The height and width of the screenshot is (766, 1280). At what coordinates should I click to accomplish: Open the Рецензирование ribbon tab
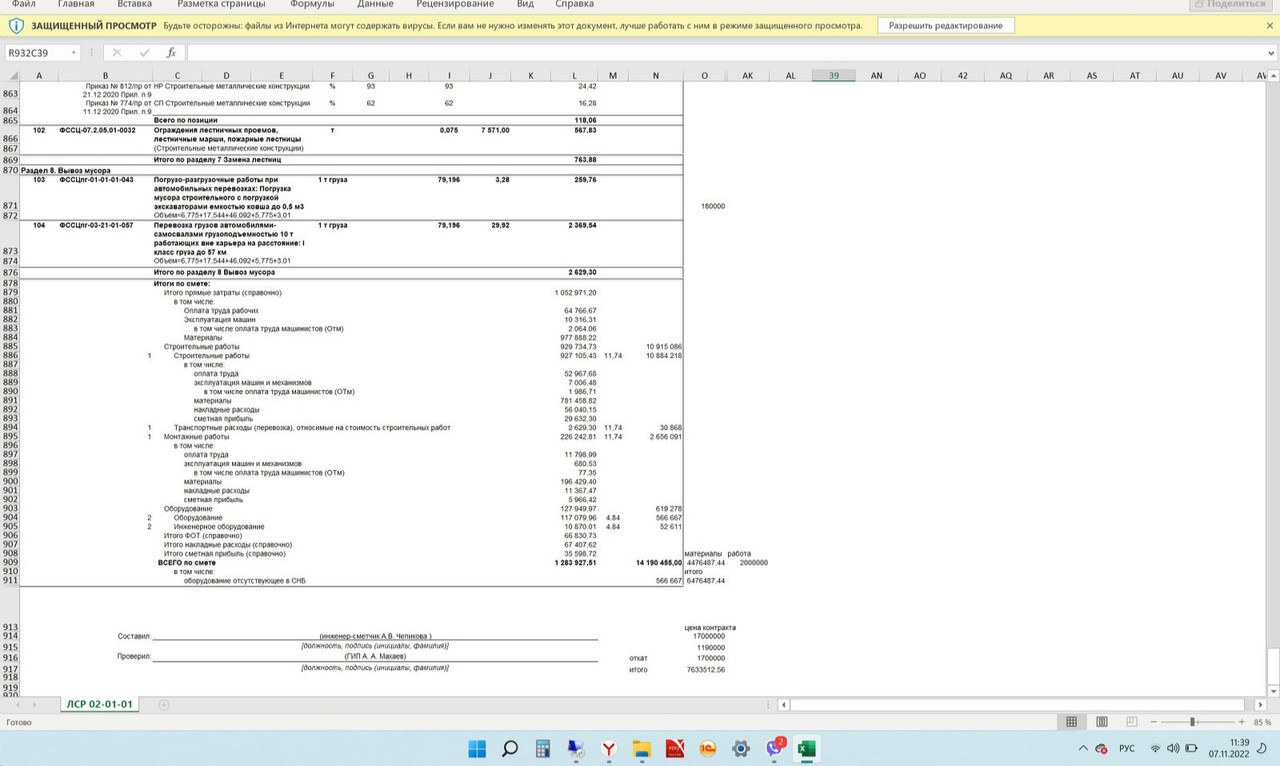pyautogui.click(x=456, y=4)
